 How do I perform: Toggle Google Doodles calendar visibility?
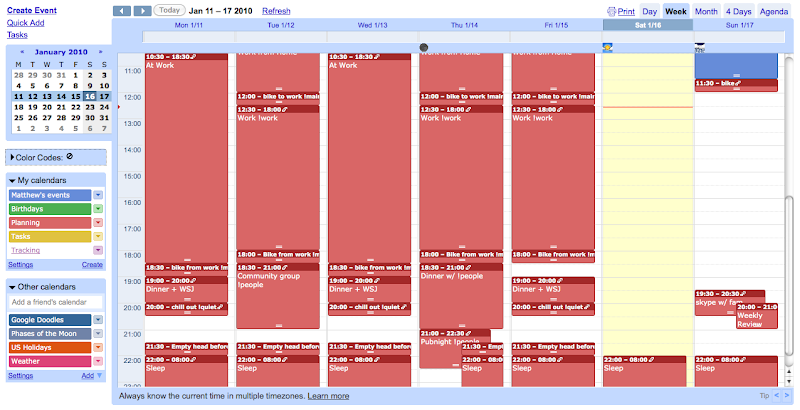pos(50,320)
